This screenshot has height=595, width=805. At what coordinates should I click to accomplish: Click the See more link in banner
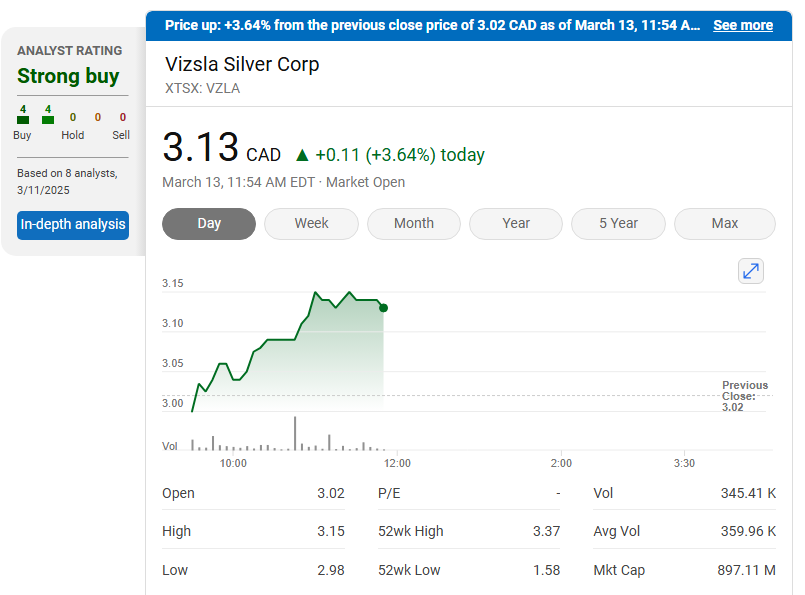pos(742,25)
